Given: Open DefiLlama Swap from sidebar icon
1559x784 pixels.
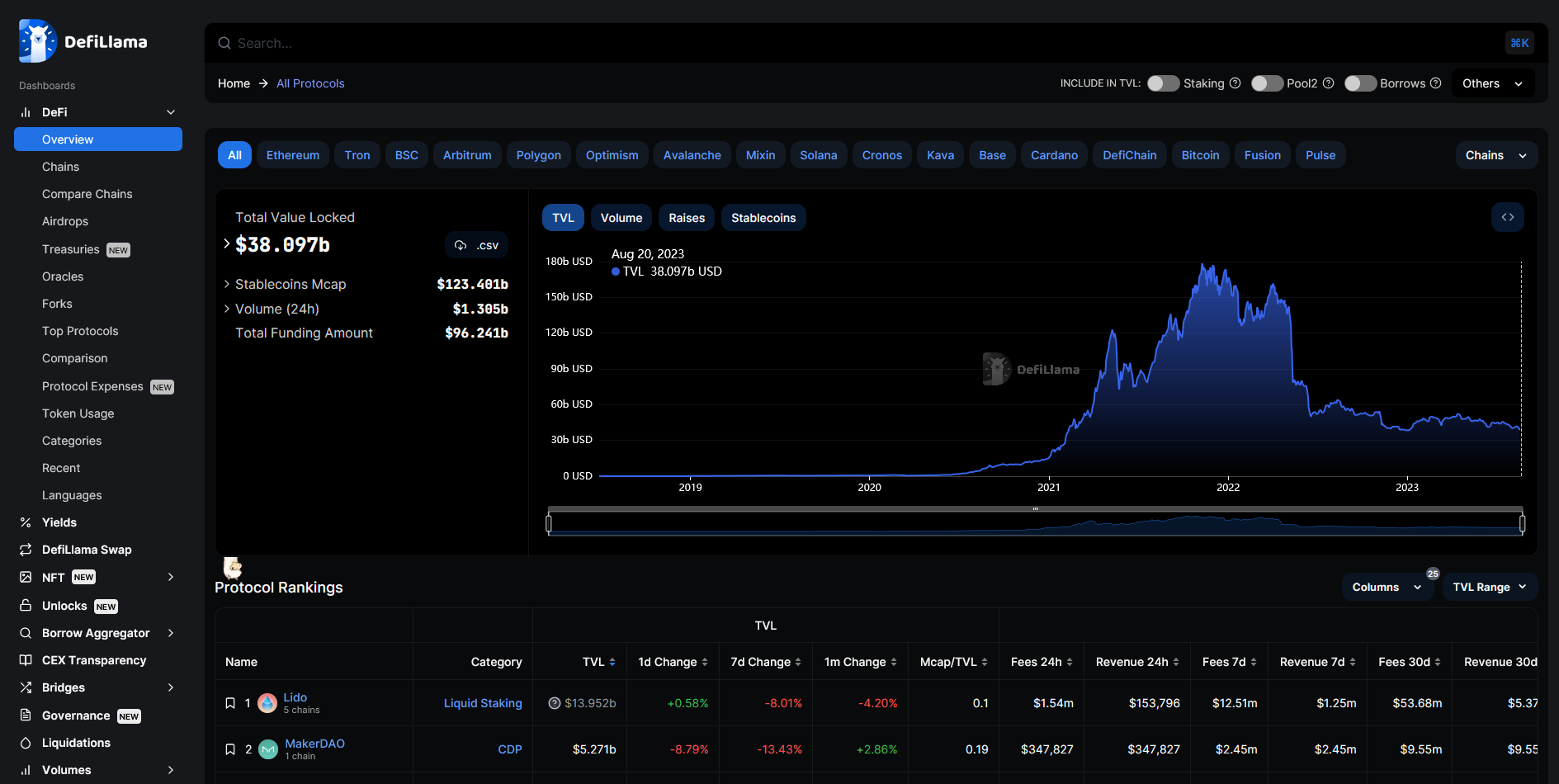Looking at the screenshot, I should pyautogui.click(x=26, y=550).
